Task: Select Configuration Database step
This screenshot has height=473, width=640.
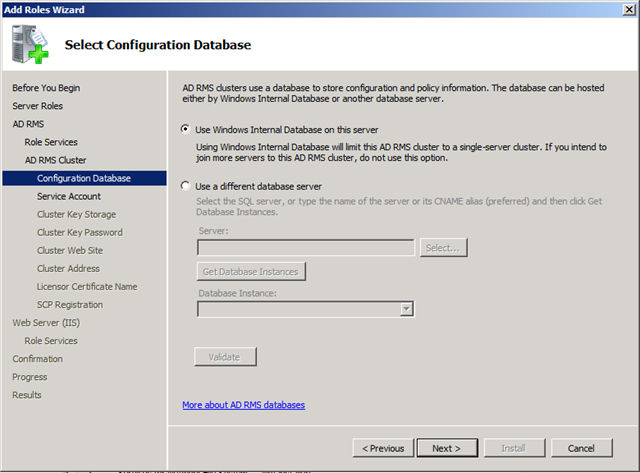Action: (x=84, y=178)
